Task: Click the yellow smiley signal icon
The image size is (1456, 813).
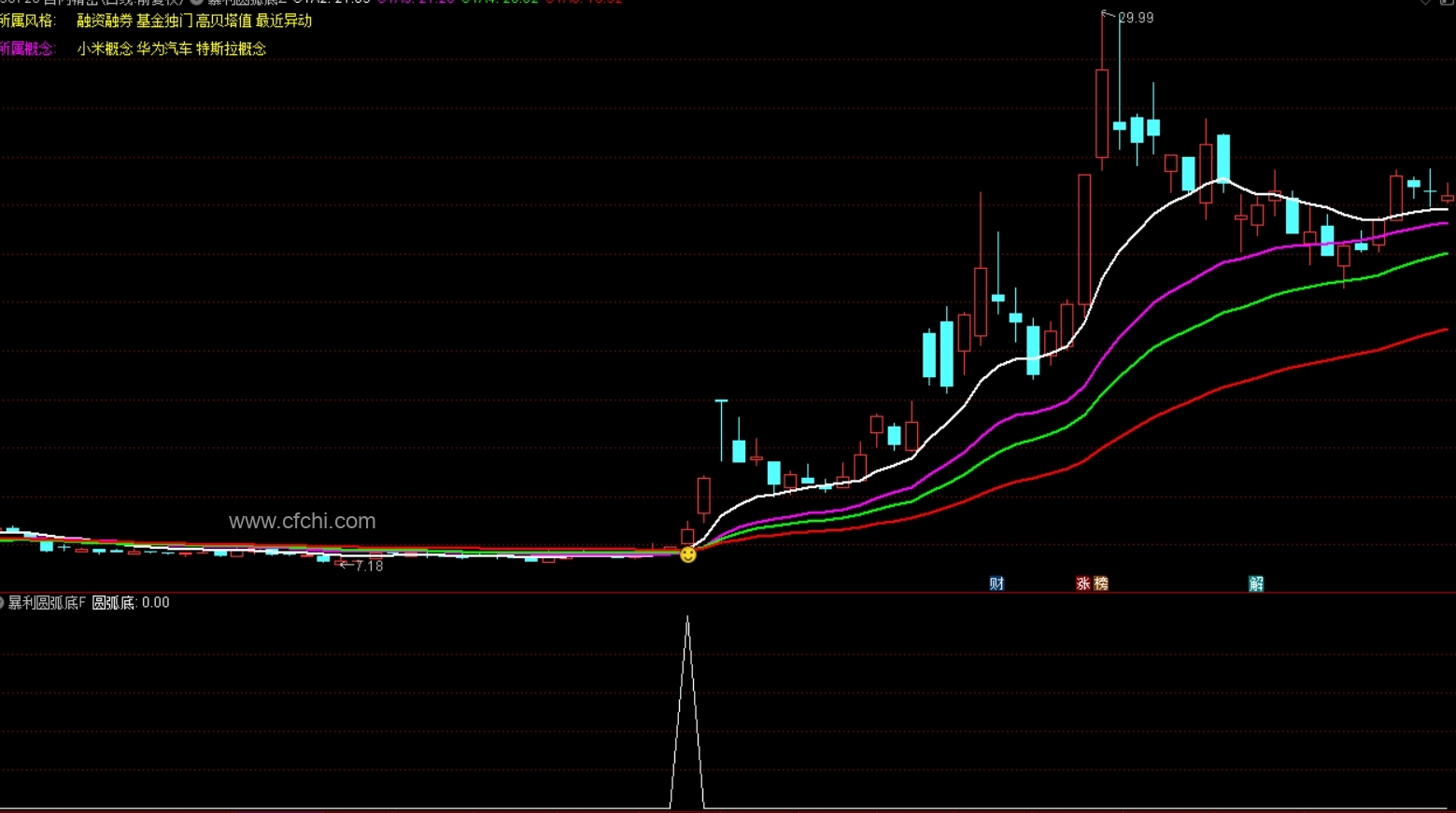Action: [688, 554]
